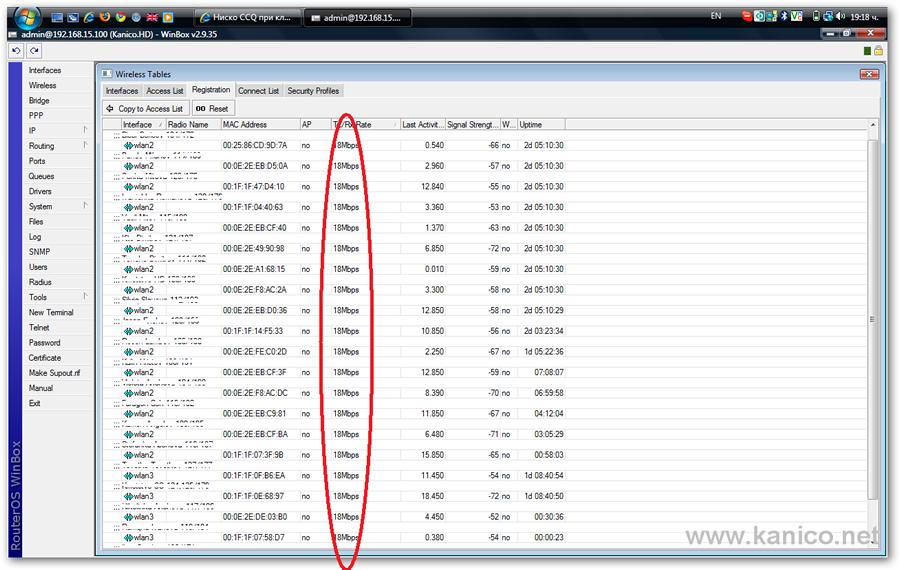Click the Reset button
900x570 pixels.
click(x=212, y=108)
